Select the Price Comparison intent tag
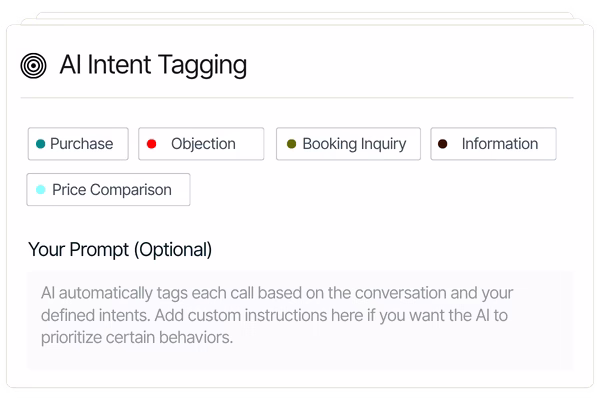Screen dimensions: 600x400 click(108, 189)
